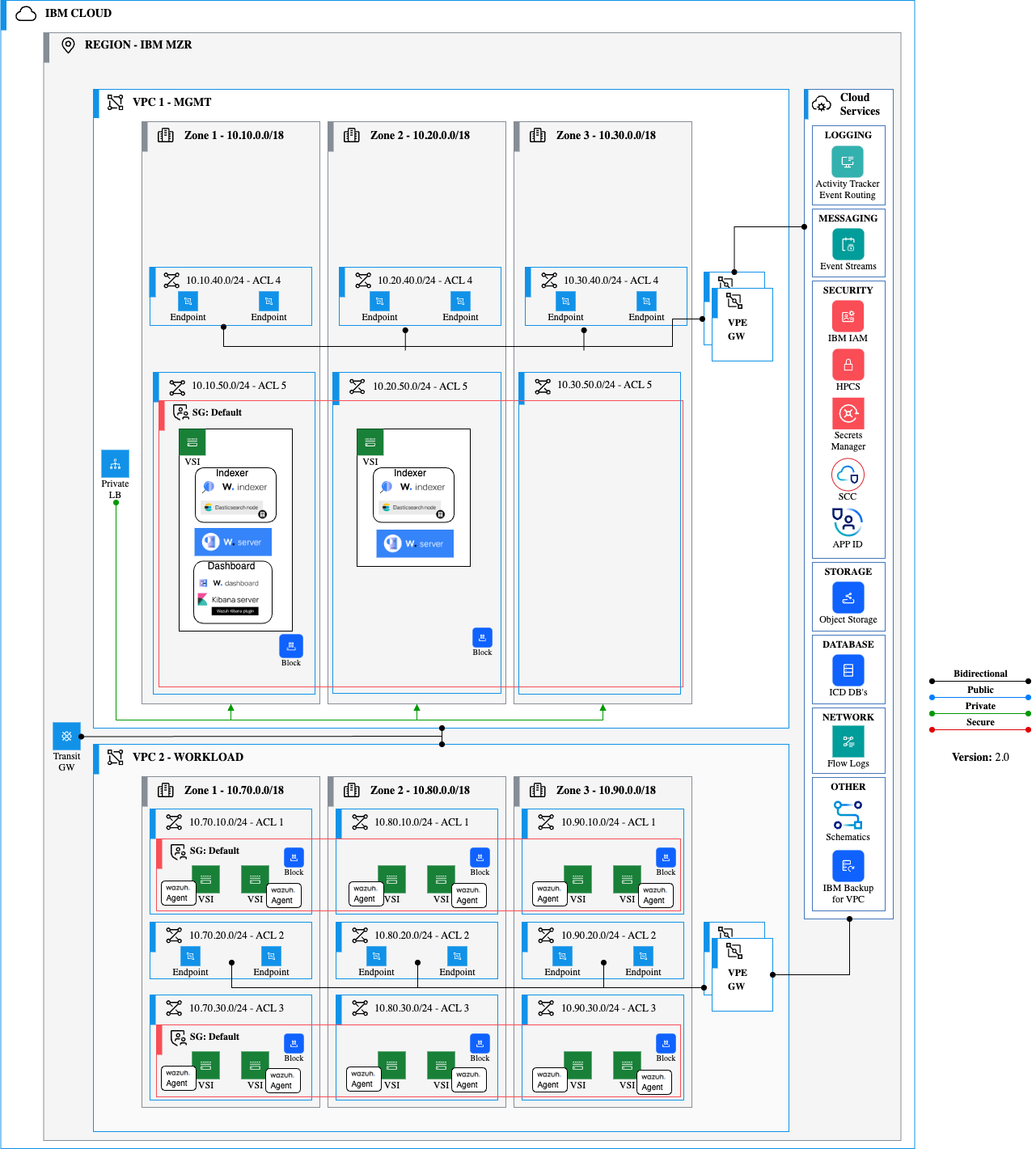Viewport: 1036px width, 1149px height.
Task: Click the Event Streams messaging icon
Action: click(x=848, y=243)
